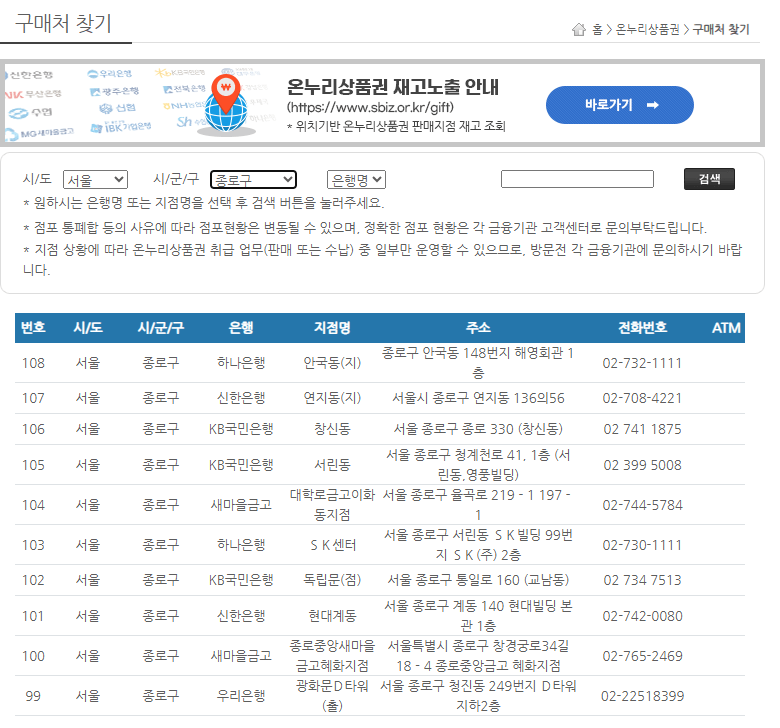The height and width of the screenshot is (728, 780).
Task: Click 창신동 branch name
Action: 332,429
